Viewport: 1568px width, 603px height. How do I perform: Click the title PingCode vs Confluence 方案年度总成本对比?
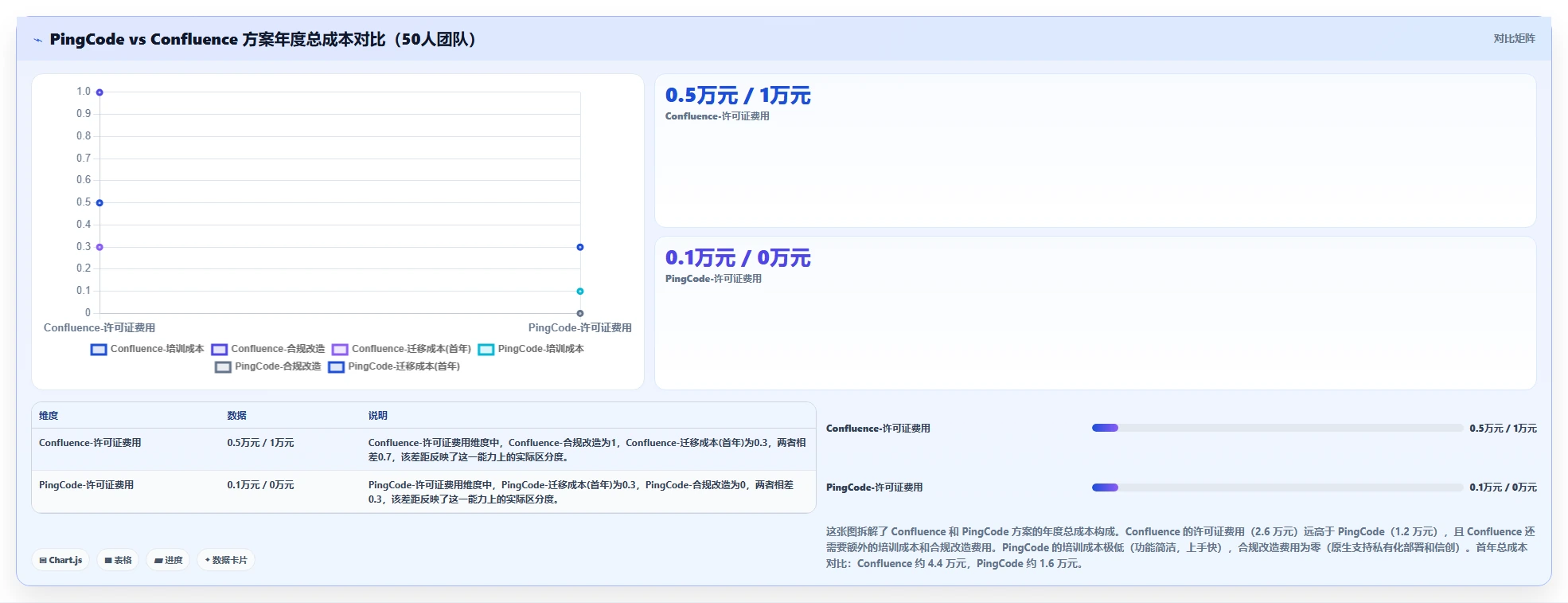tap(263, 40)
